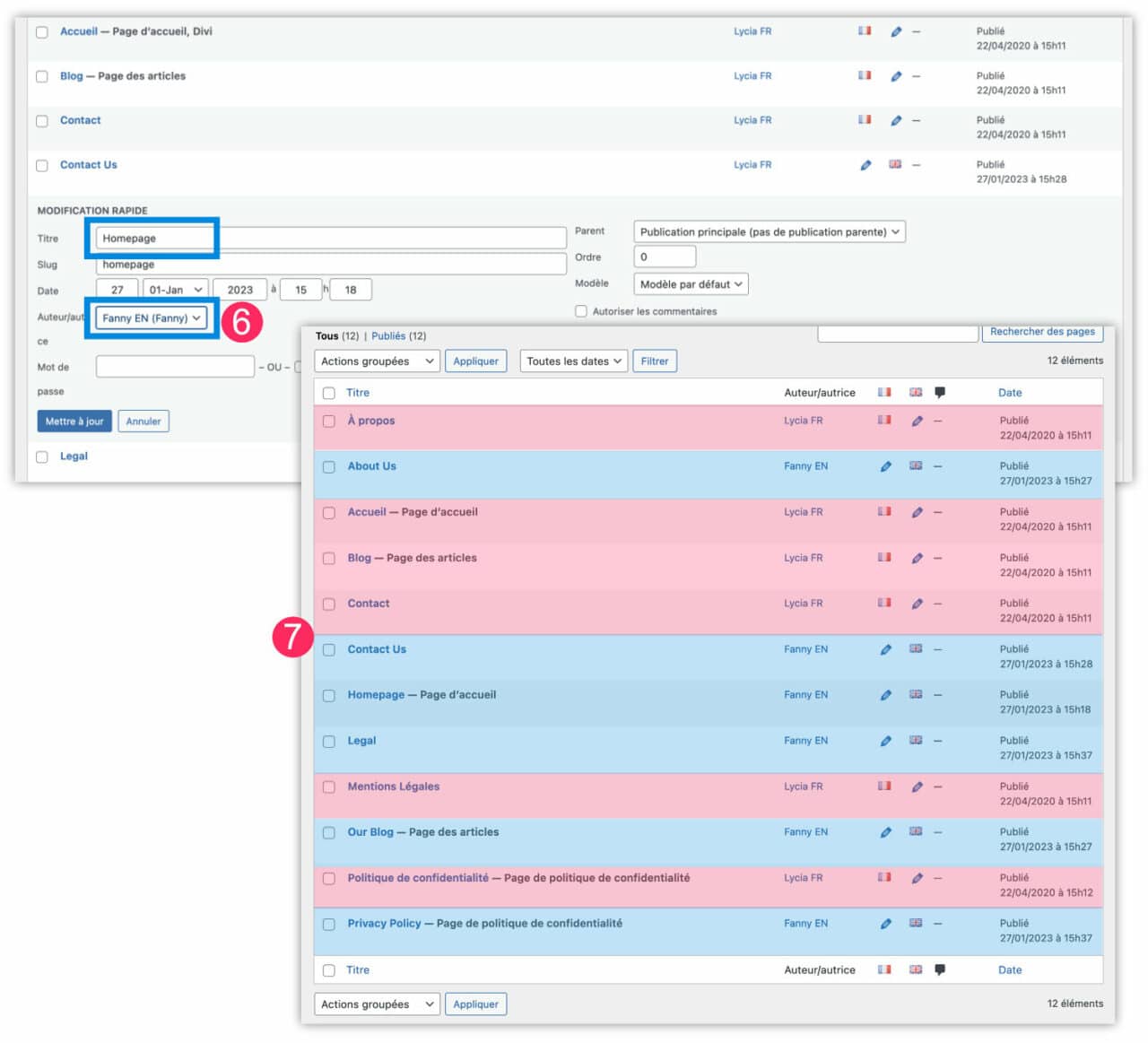Click the pencil icon on the "Accueil" row
The height and width of the screenshot is (1043, 1148).
click(x=917, y=511)
